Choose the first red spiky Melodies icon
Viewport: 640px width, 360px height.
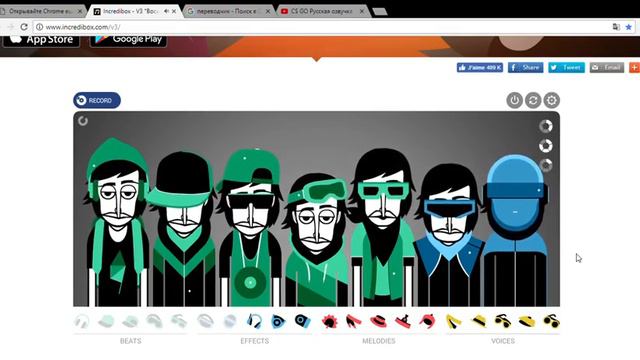329,322
